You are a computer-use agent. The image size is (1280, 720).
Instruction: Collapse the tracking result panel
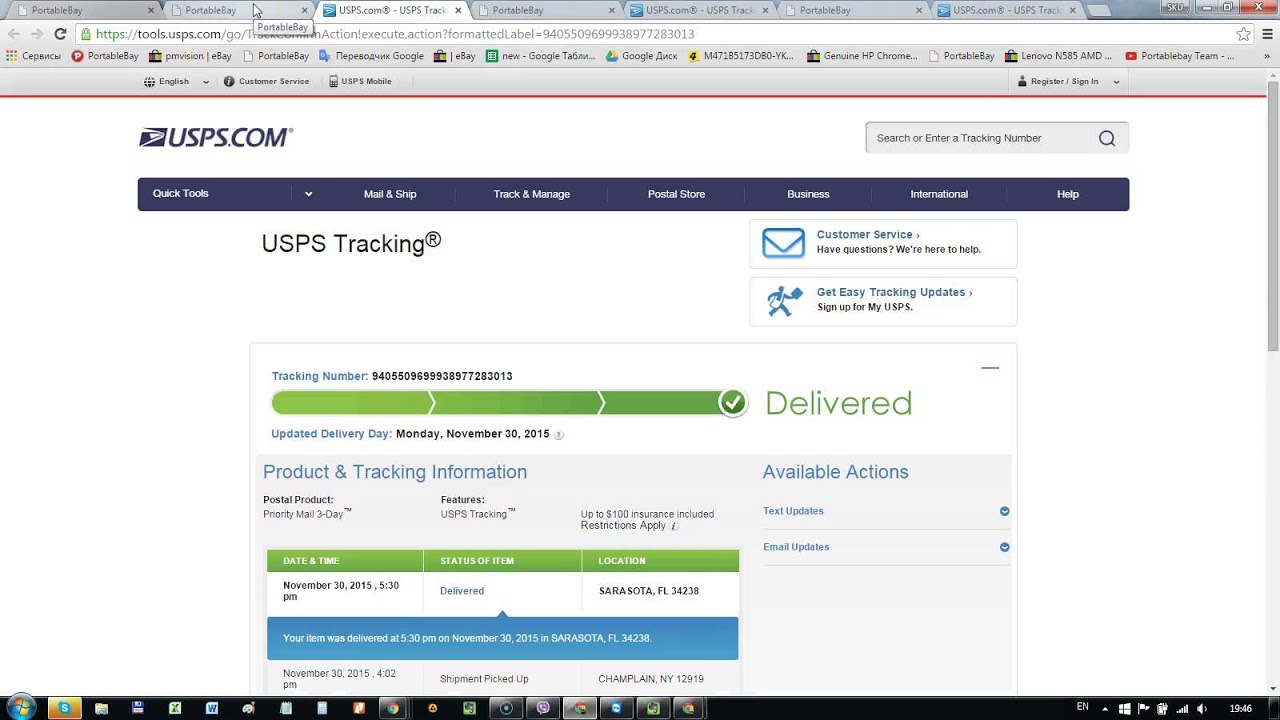pos(990,368)
